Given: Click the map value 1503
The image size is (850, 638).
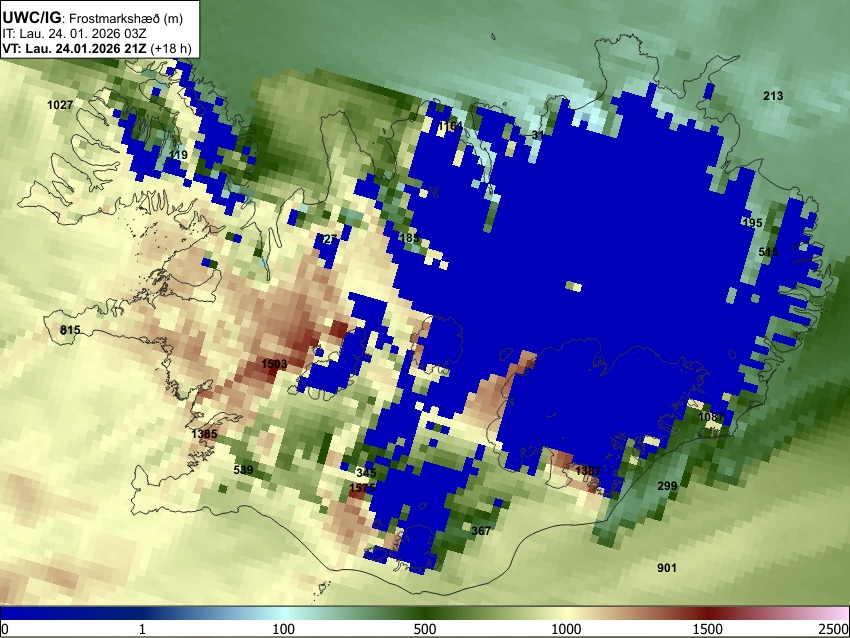Looking at the screenshot, I should (274, 364).
